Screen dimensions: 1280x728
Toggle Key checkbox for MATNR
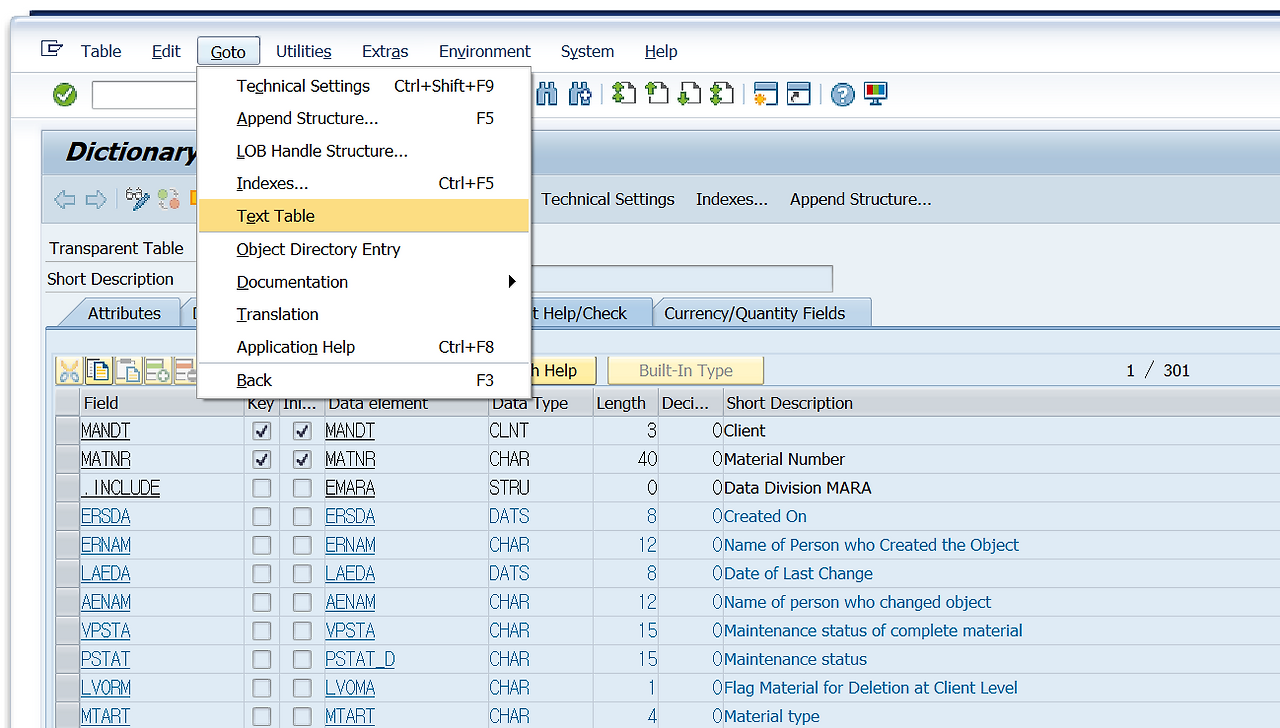click(262, 460)
